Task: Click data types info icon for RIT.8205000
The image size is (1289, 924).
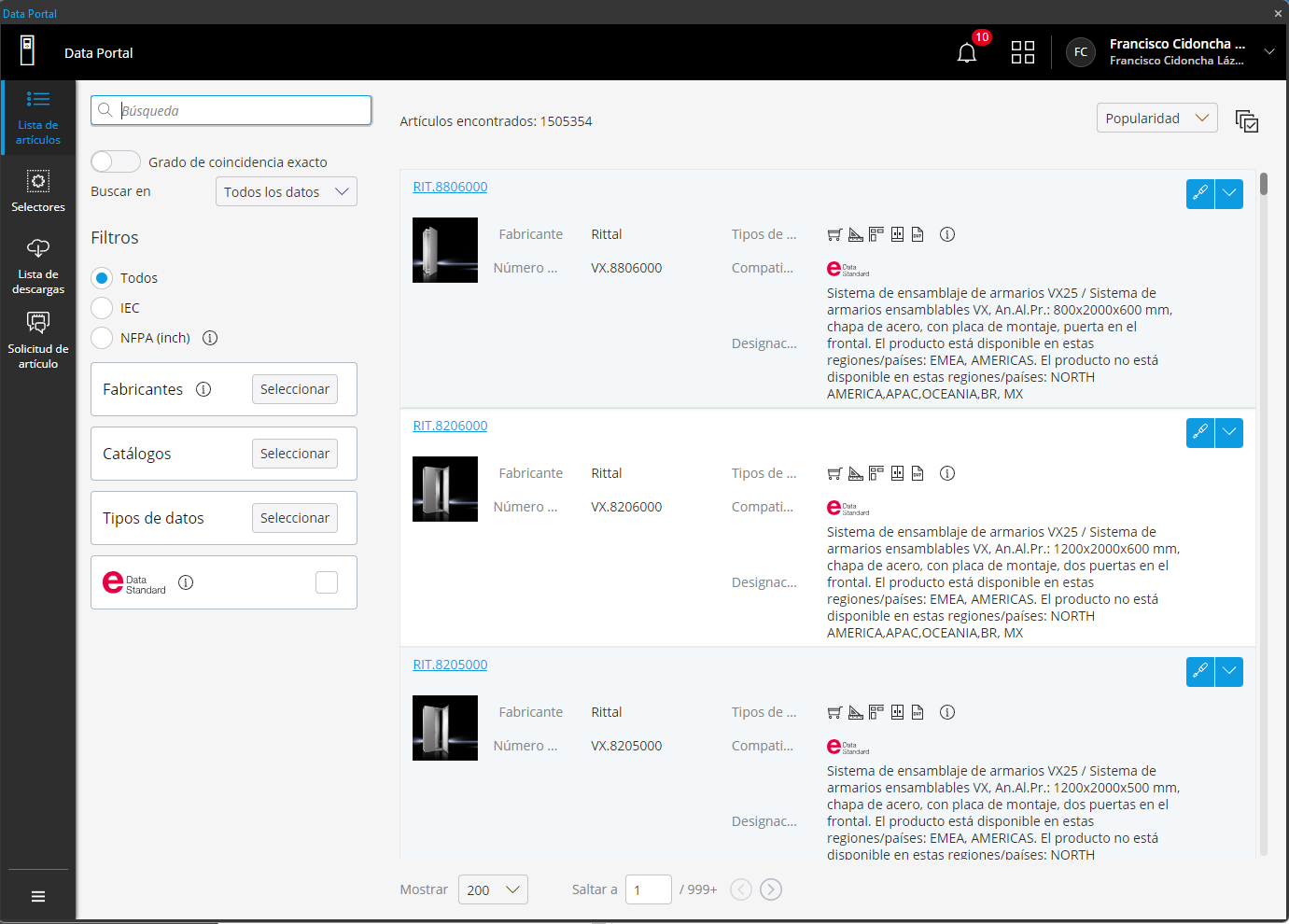Action: tap(947, 712)
